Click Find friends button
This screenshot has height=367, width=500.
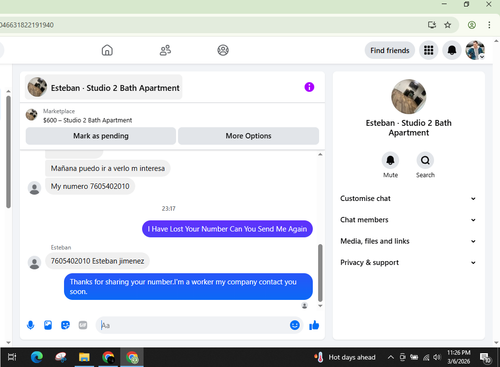(390, 50)
